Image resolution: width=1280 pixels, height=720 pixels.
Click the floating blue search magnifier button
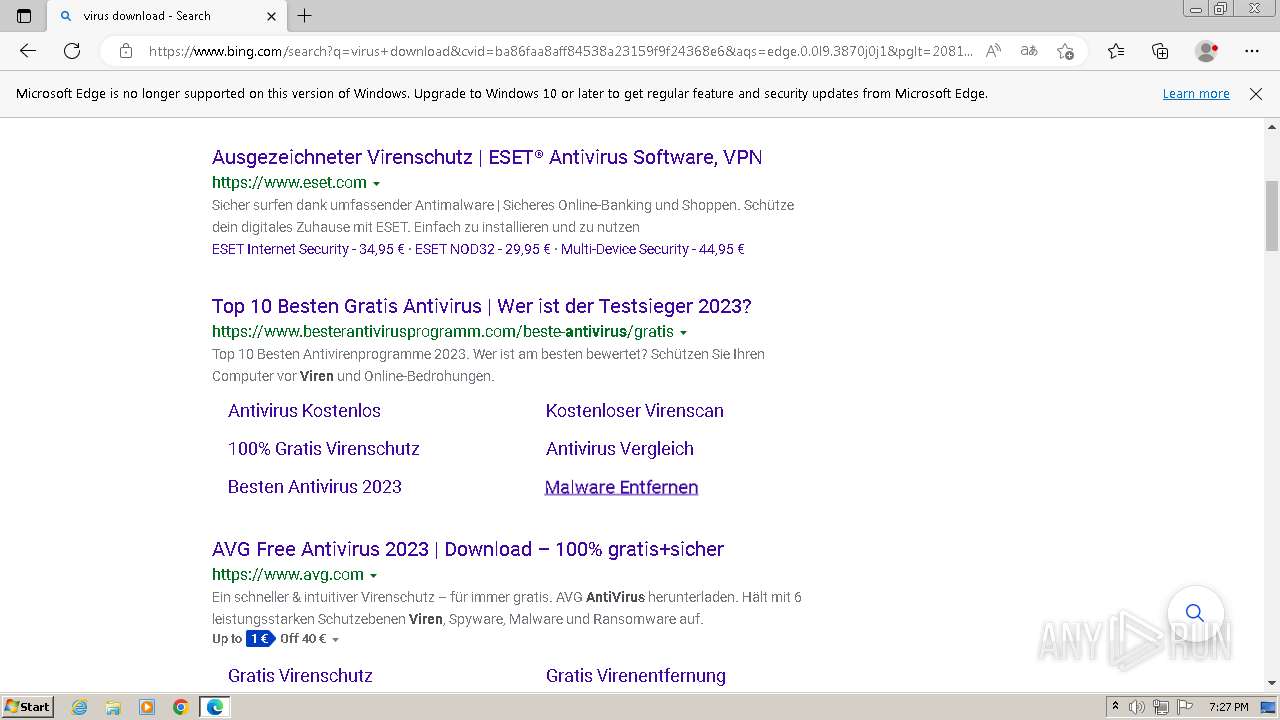pyautogui.click(x=1195, y=613)
